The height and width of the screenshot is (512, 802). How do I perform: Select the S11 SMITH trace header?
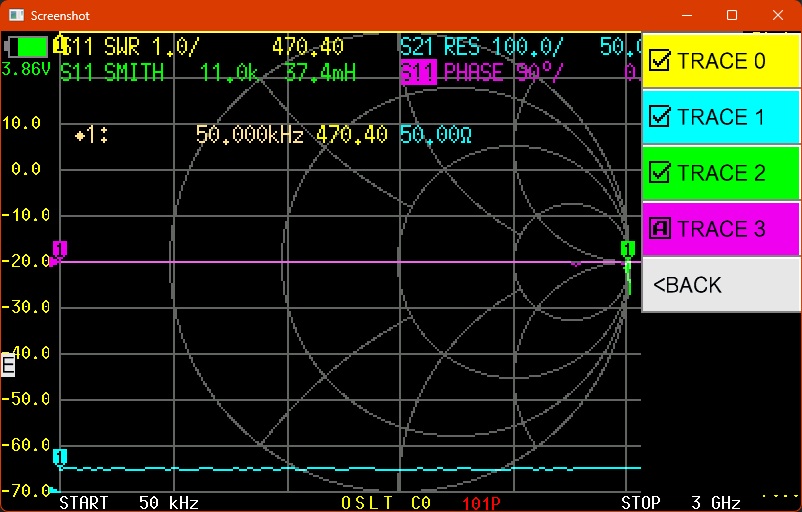pos(112,72)
